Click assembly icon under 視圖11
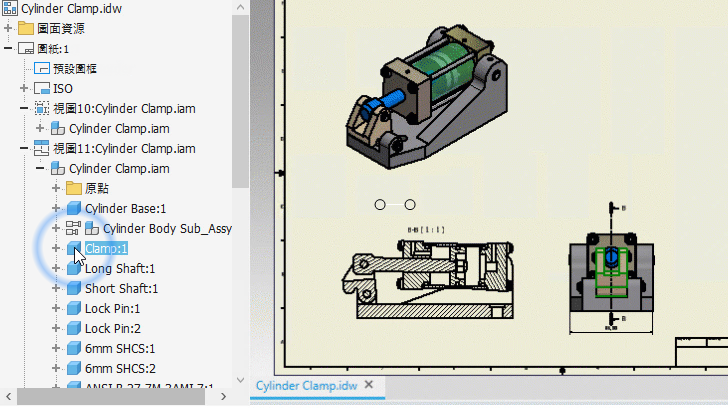728x420 pixels. [x=58, y=168]
